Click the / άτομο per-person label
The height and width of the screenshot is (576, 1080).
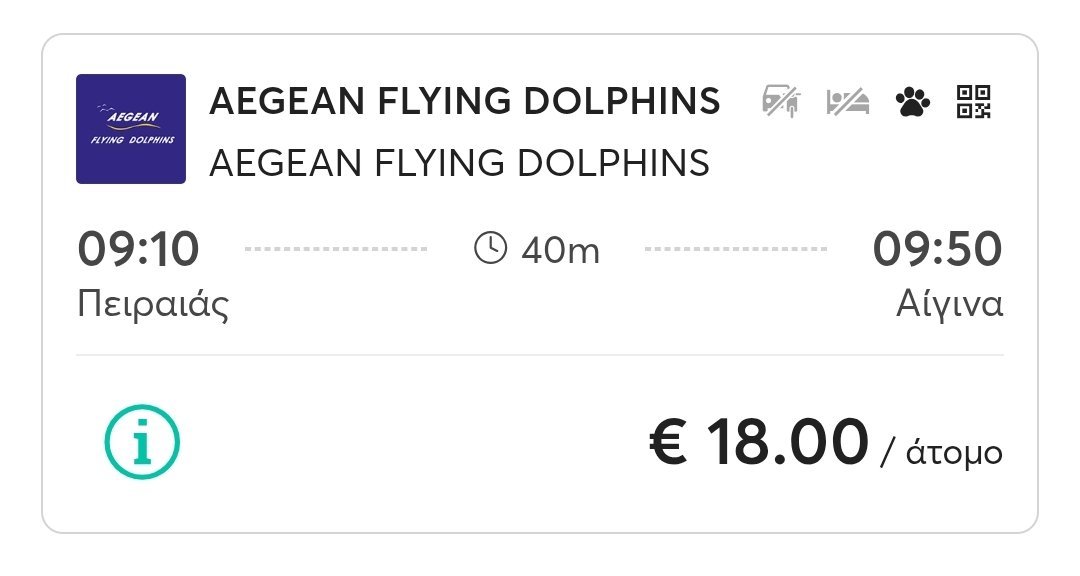coord(942,452)
